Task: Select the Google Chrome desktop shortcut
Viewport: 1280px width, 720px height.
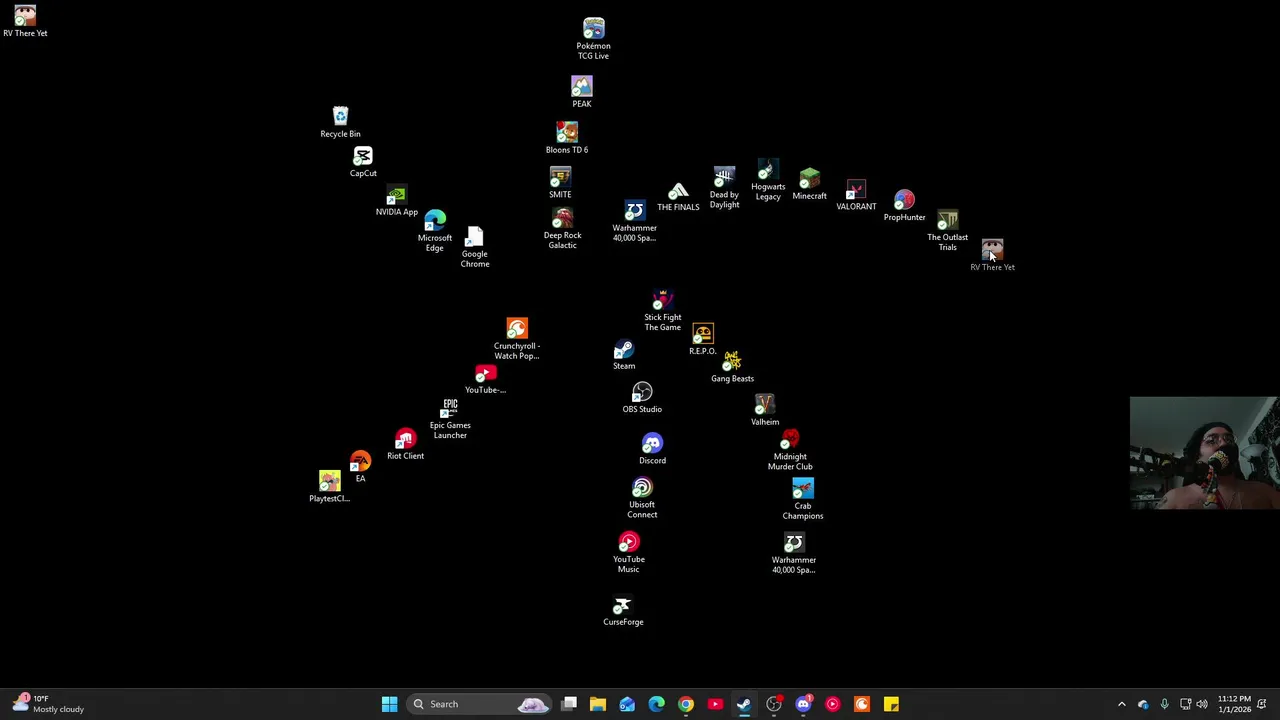Action: [x=475, y=247]
